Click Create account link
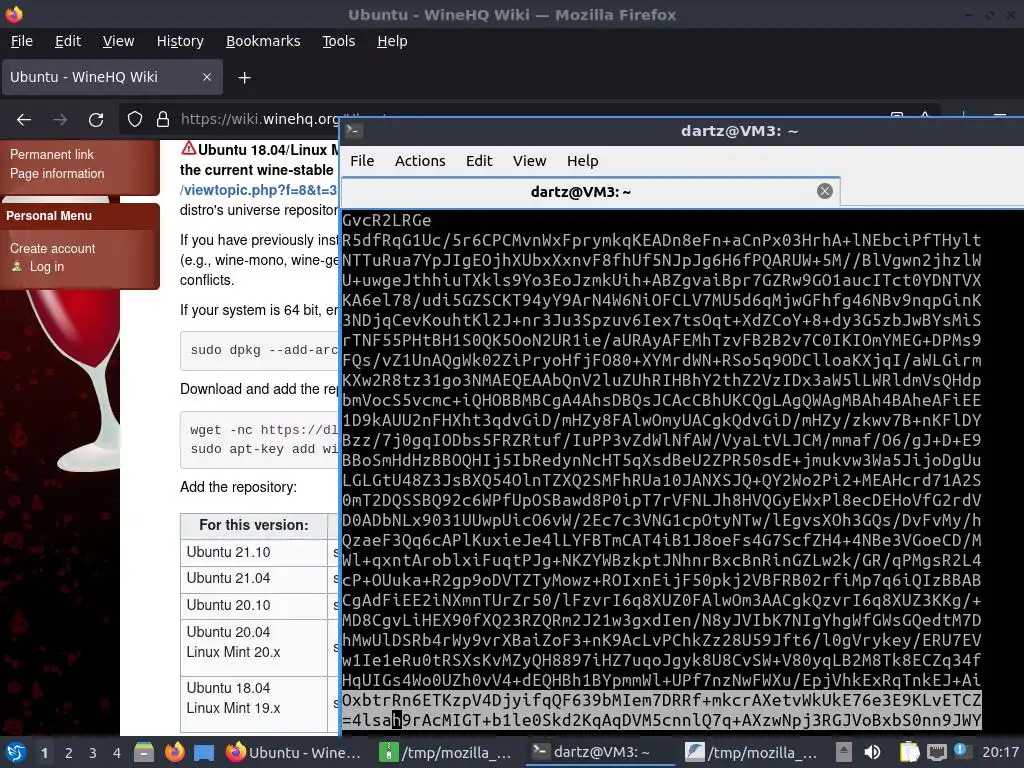Screen dimensions: 1024x768 coord(52,249)
